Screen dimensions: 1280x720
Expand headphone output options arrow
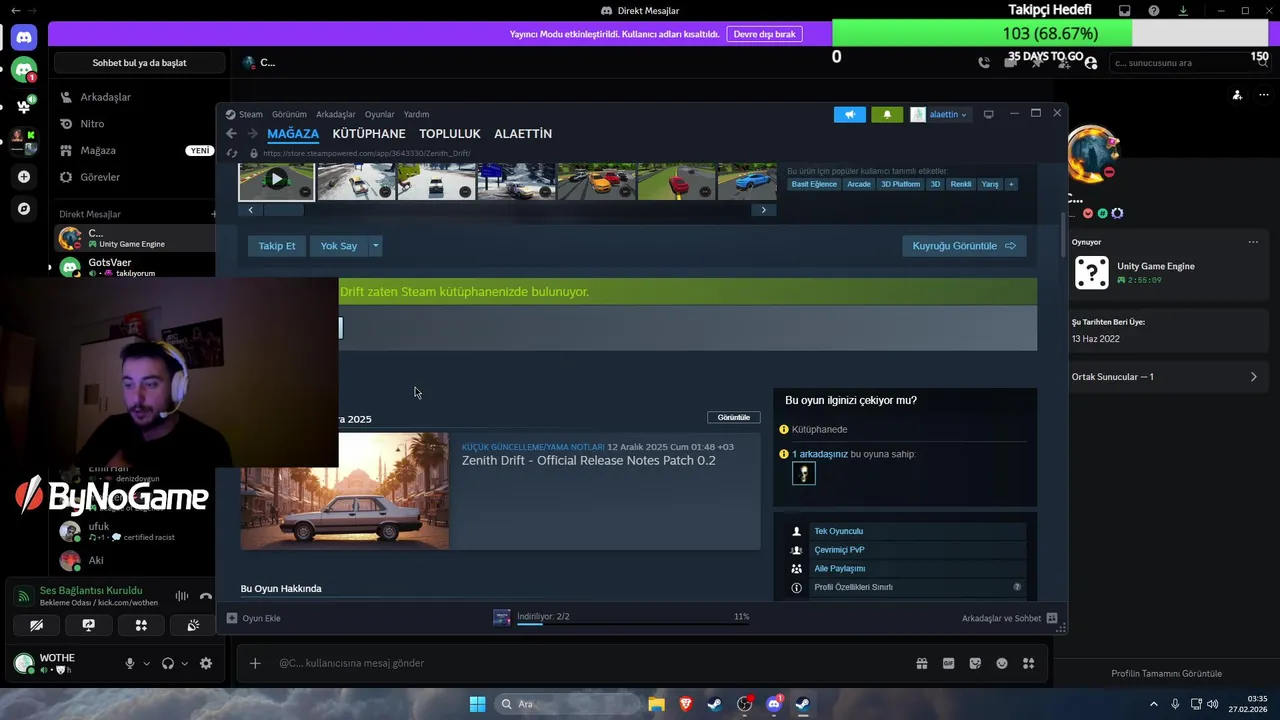point(184,663)
